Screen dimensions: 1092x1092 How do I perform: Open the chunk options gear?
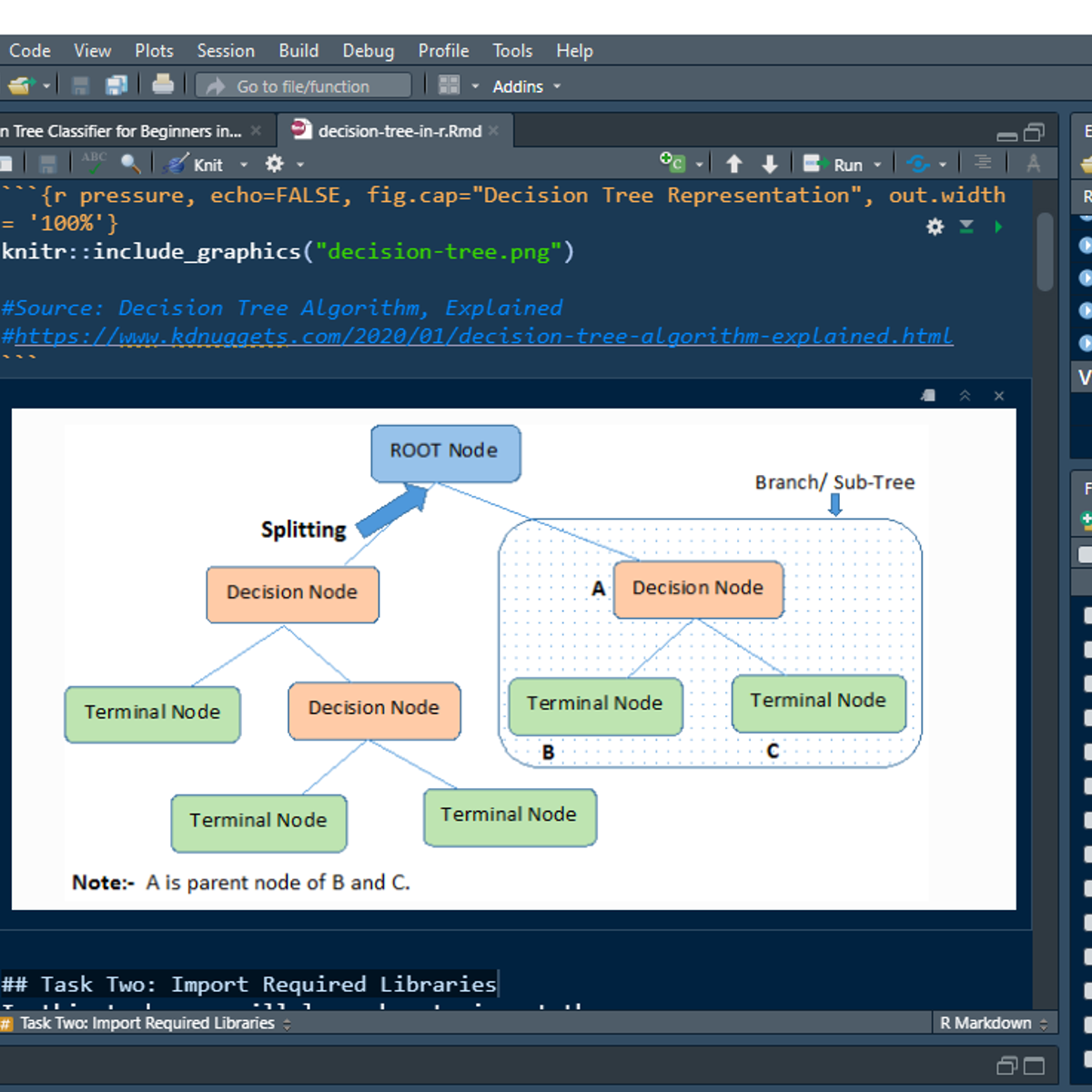tap(935, 227)
